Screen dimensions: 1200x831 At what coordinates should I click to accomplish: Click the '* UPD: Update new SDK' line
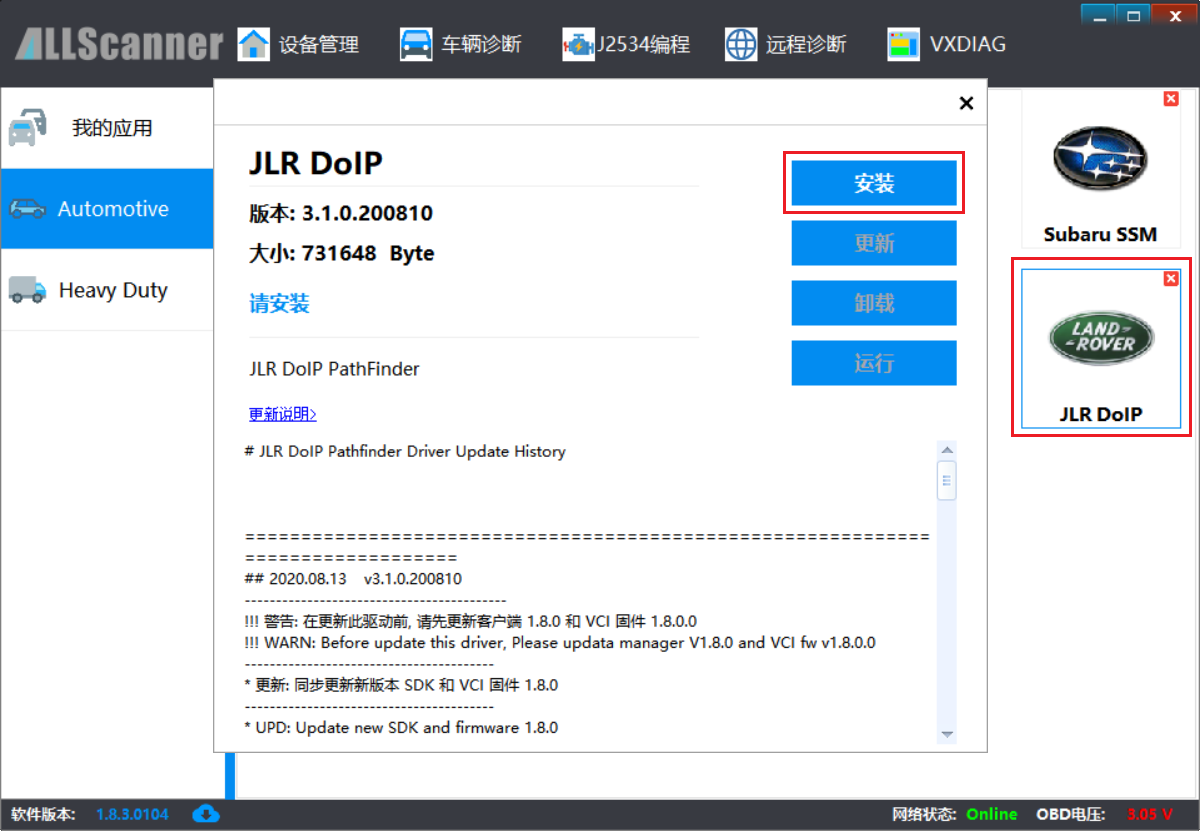click(x=401, y=728)
